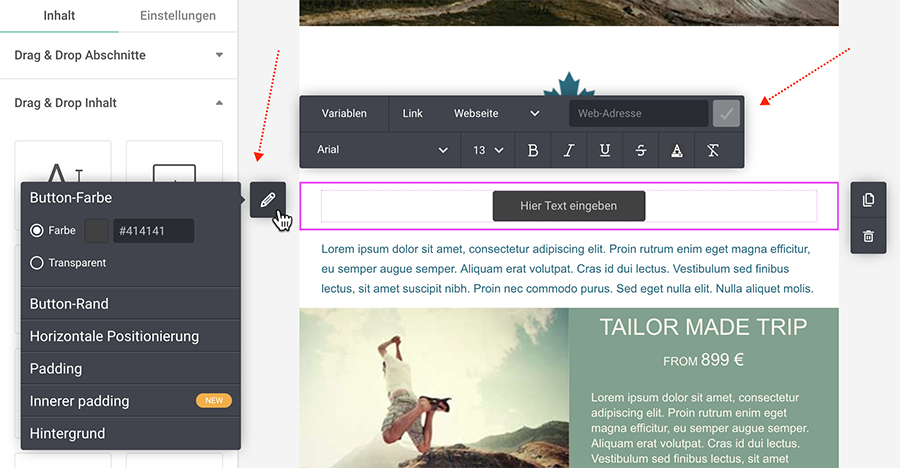900x468 pixels.
Task: Click the #414141 hex color field
Action: pos(153,231)
